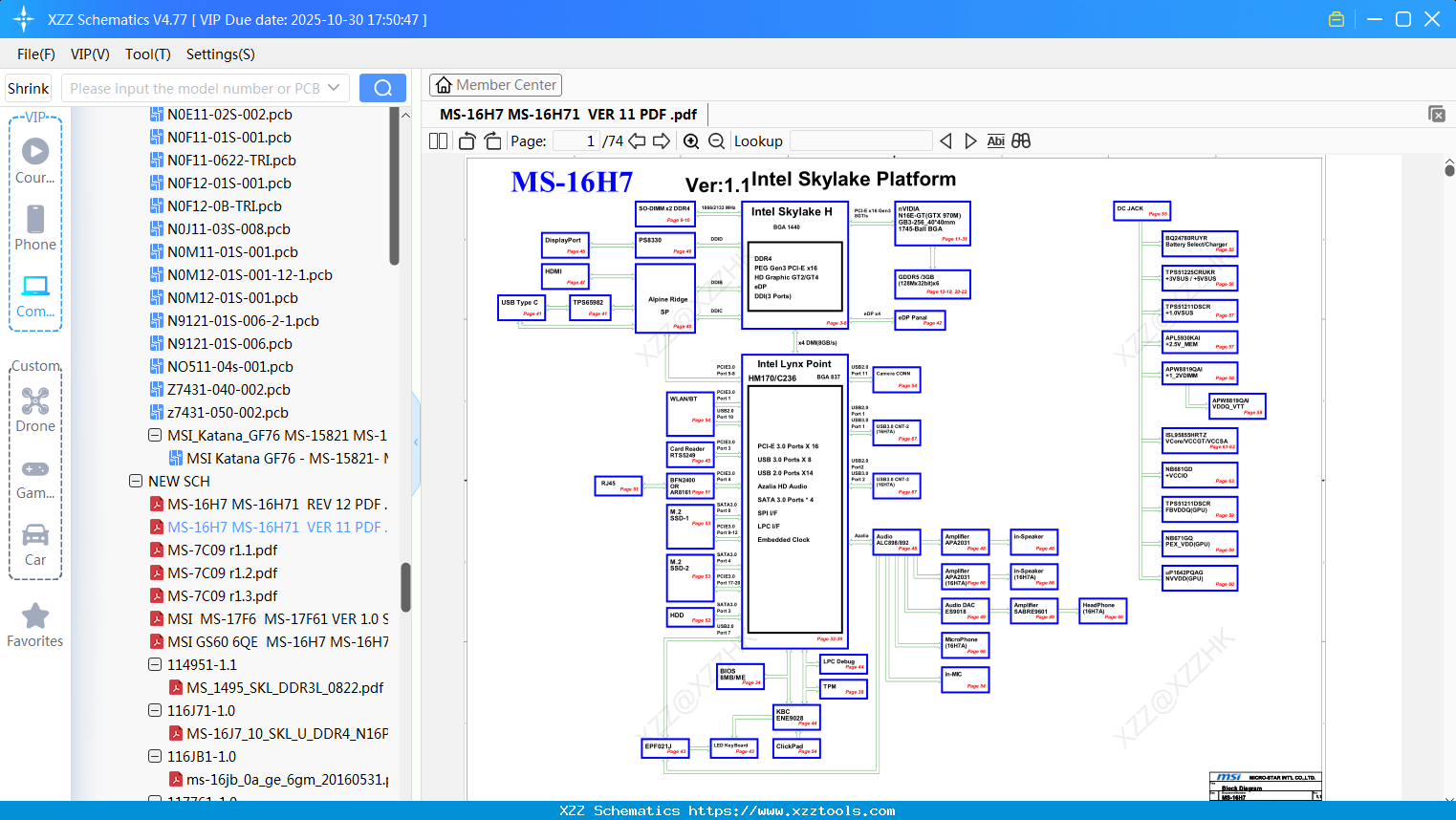Viewport: 1456px width, 820px height.
Task: Open MS_1495_SKL_DDR3L_0822.pdf
Action: click(x=285, y=688)
